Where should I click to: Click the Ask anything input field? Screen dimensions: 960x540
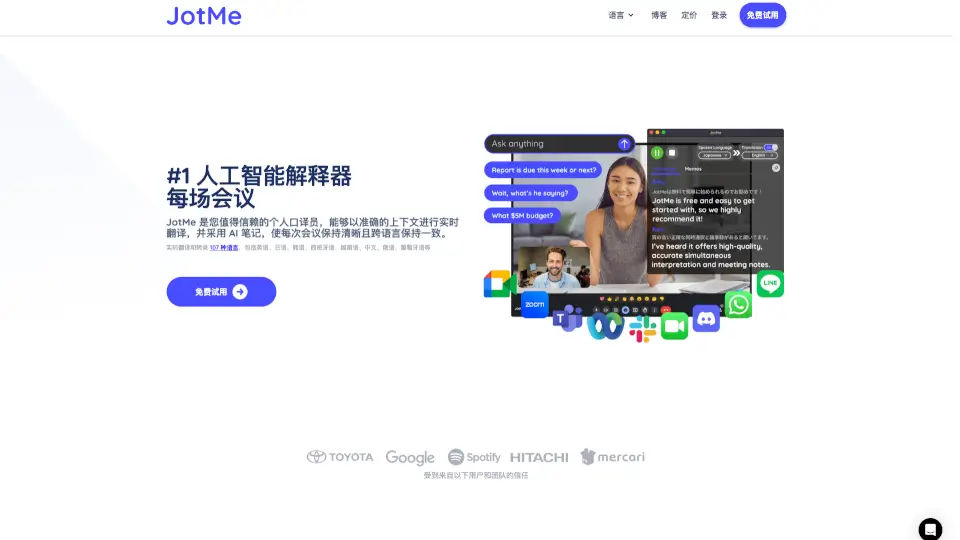click(550, 144)
